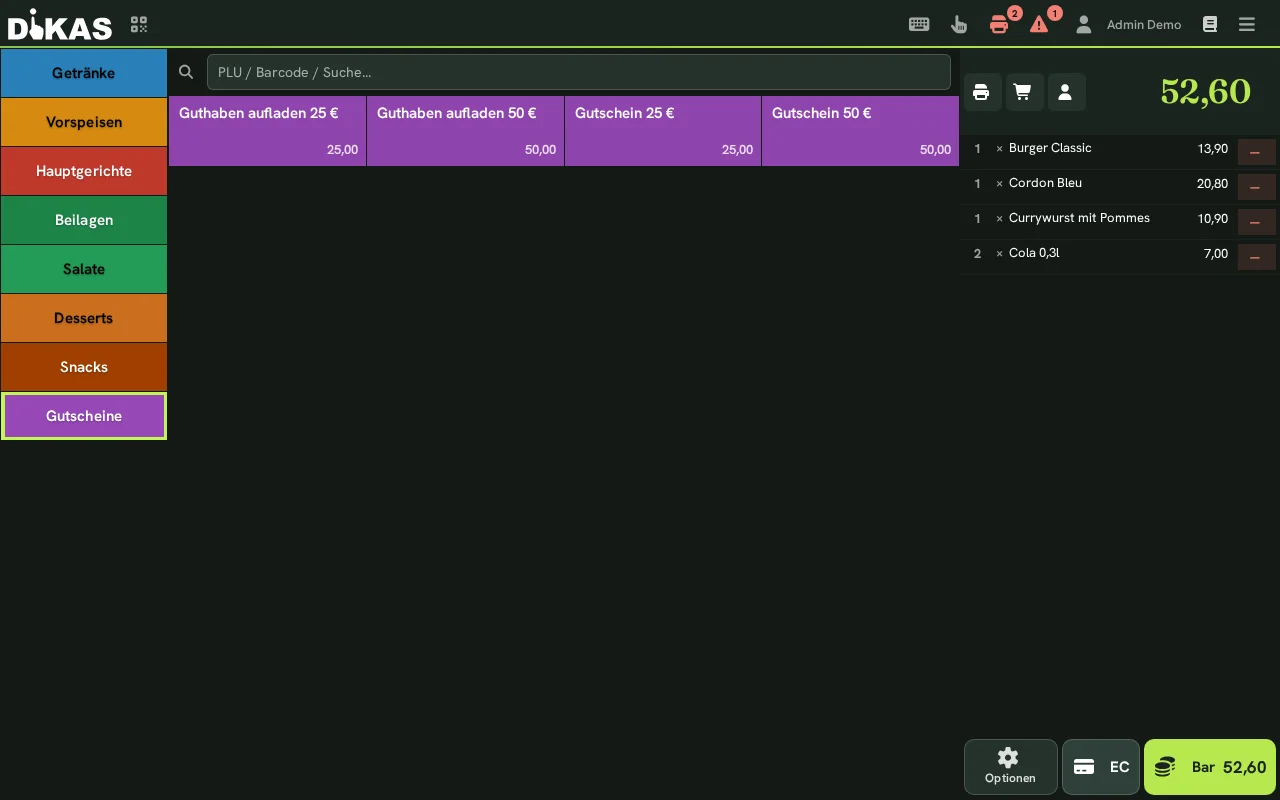The width and height of the screenshot is (1280, 800).
Task: Open warning alerts with badge 1
Action: point(1040,24)
